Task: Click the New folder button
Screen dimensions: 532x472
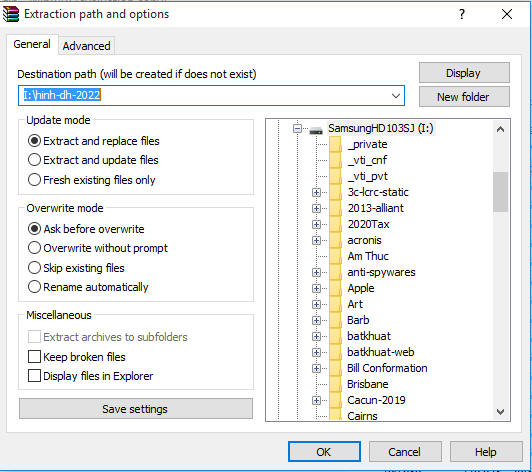Action: [x=464, y=97]
